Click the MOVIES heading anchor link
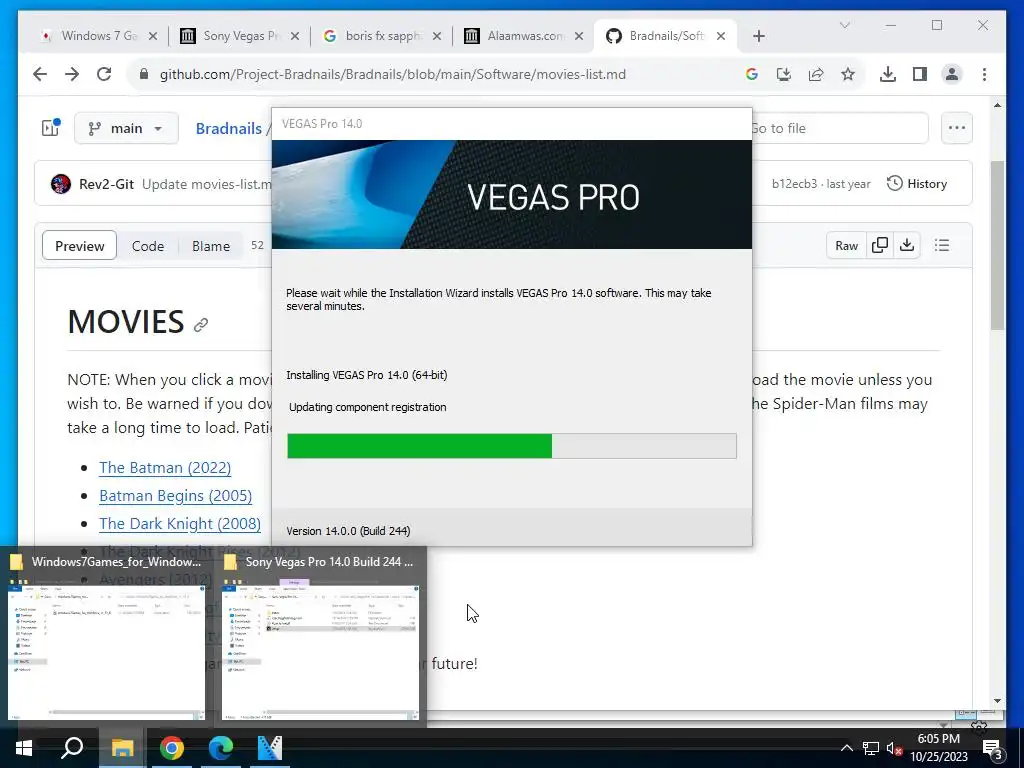1024x768 pixels. coord(200,324)
